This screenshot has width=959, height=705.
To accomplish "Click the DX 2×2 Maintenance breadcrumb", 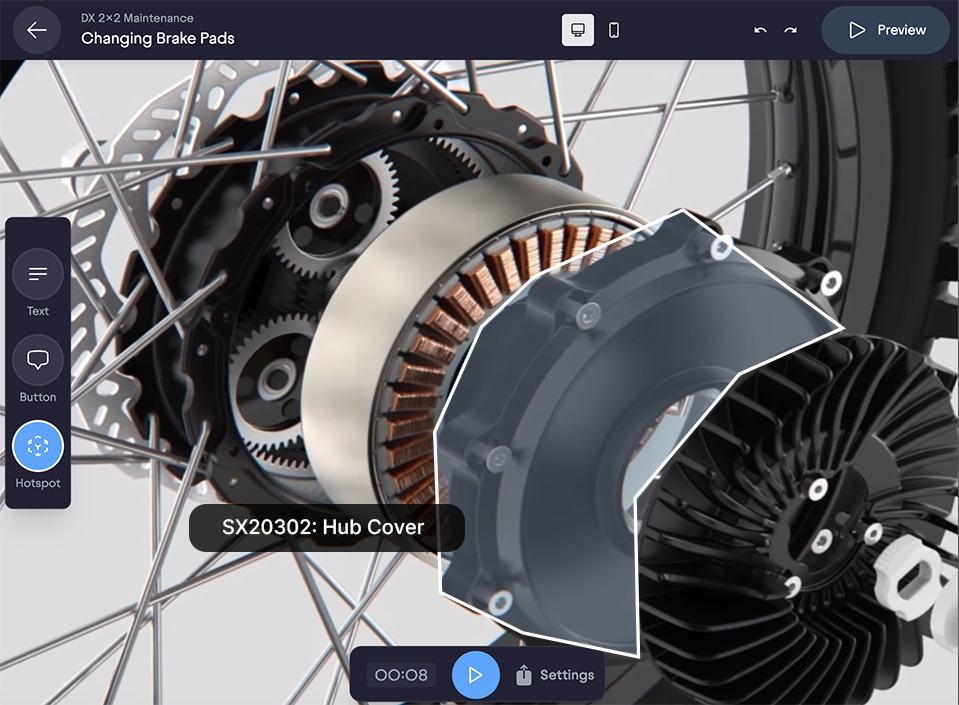I will pos(137,18).
